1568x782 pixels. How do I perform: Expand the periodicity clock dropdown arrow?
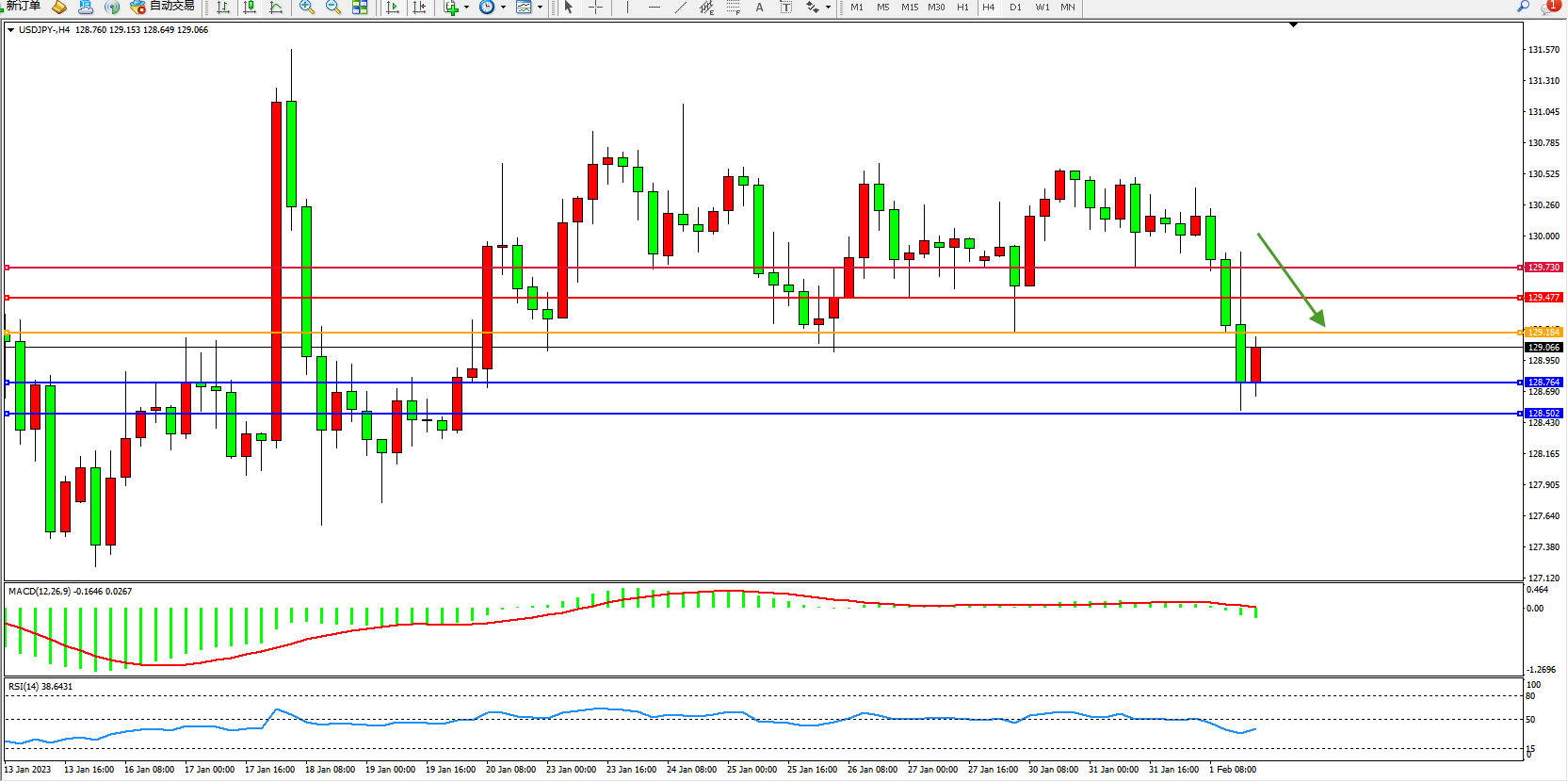[504, 8]
